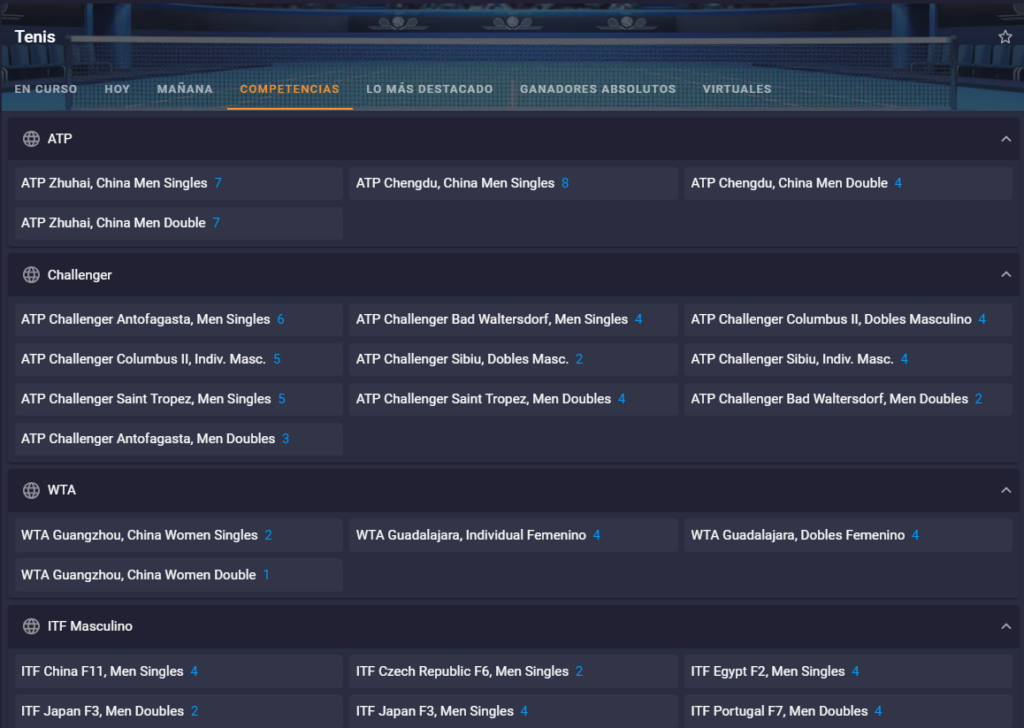This screenshot has height=728, width=1024.
Task: Open ATP Challenger Antofagasta, Men Singles
Action: tap(178, 319)
